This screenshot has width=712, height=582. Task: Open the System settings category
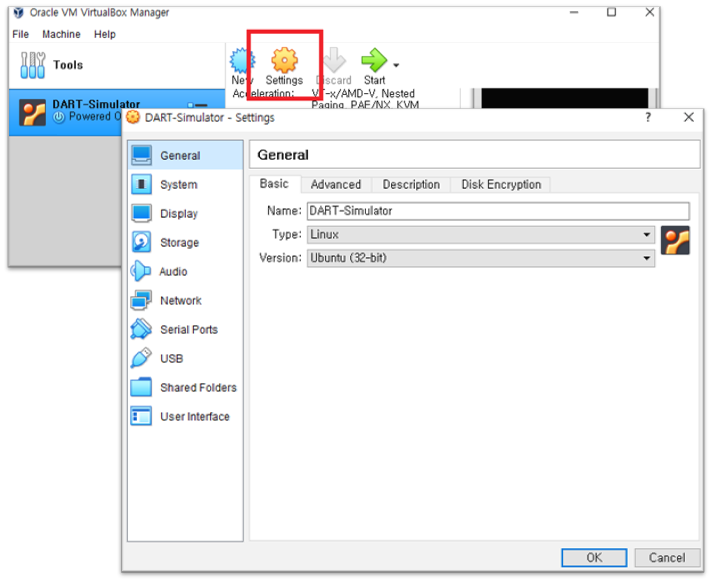pos(178,185)
